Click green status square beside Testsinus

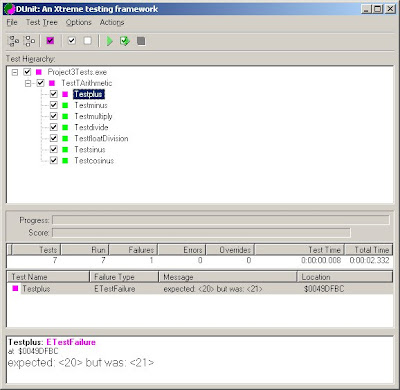[65, 149]
